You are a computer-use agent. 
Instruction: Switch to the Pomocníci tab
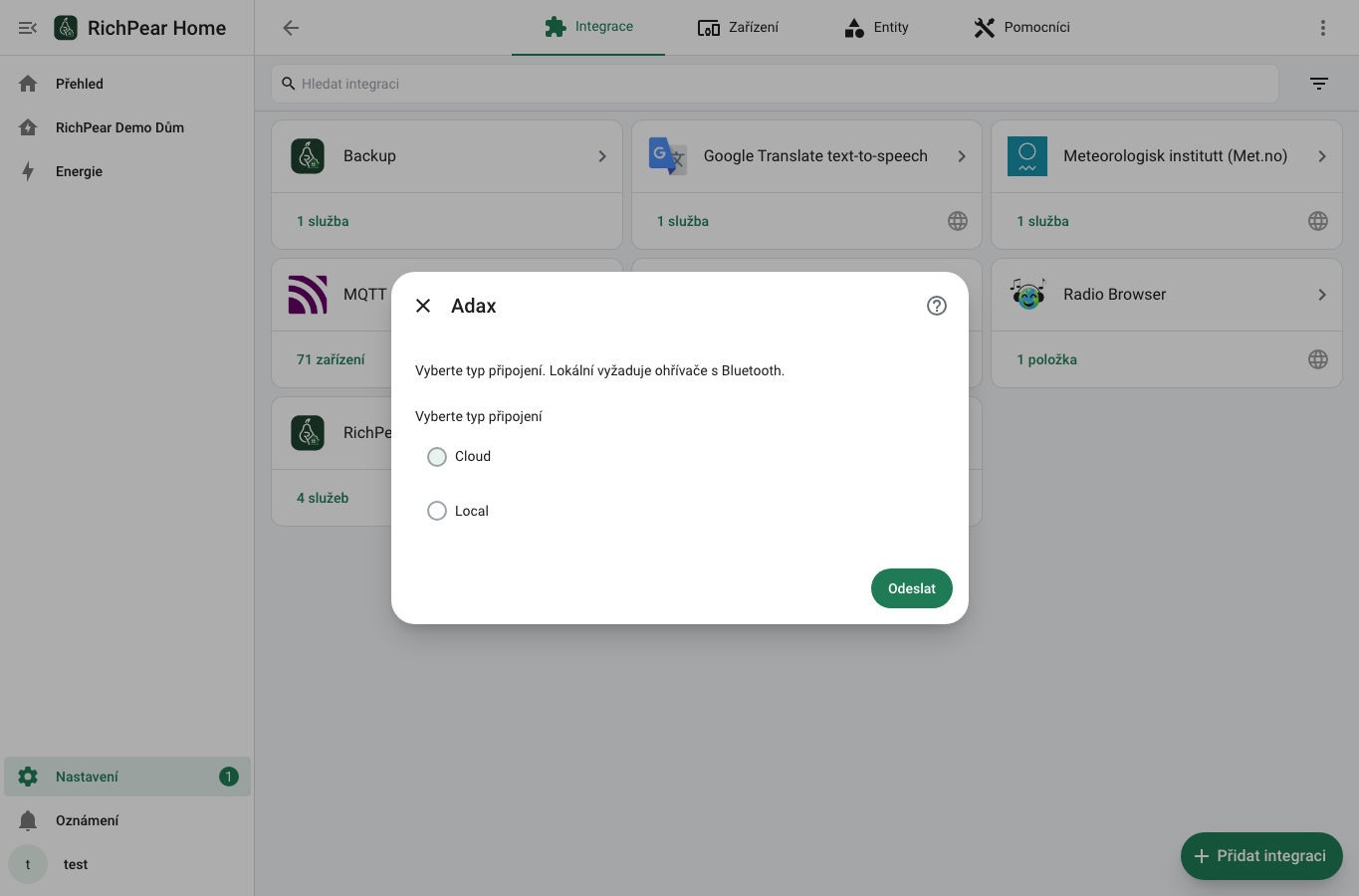point(1021,28)
